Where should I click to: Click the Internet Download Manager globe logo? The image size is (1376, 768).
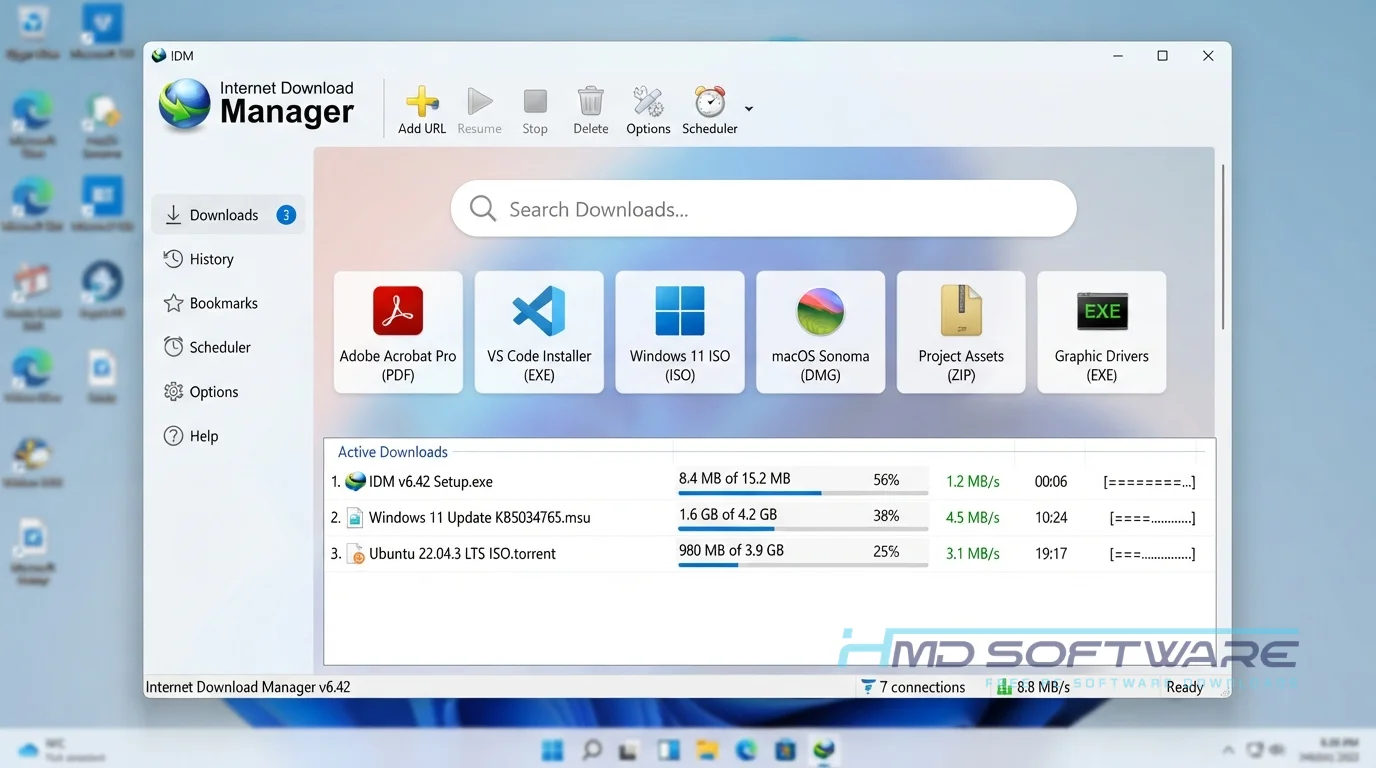coord(185,105)
